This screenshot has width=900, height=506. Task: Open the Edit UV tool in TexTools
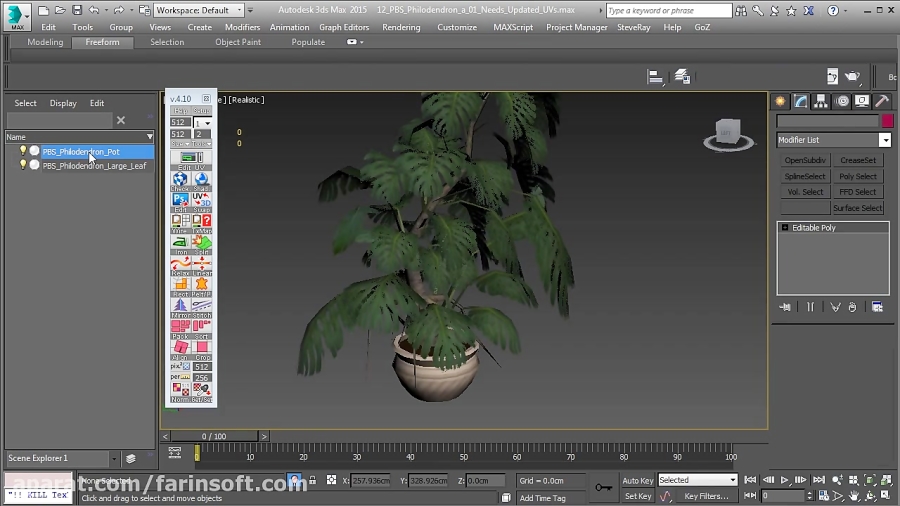coord(191,158)
